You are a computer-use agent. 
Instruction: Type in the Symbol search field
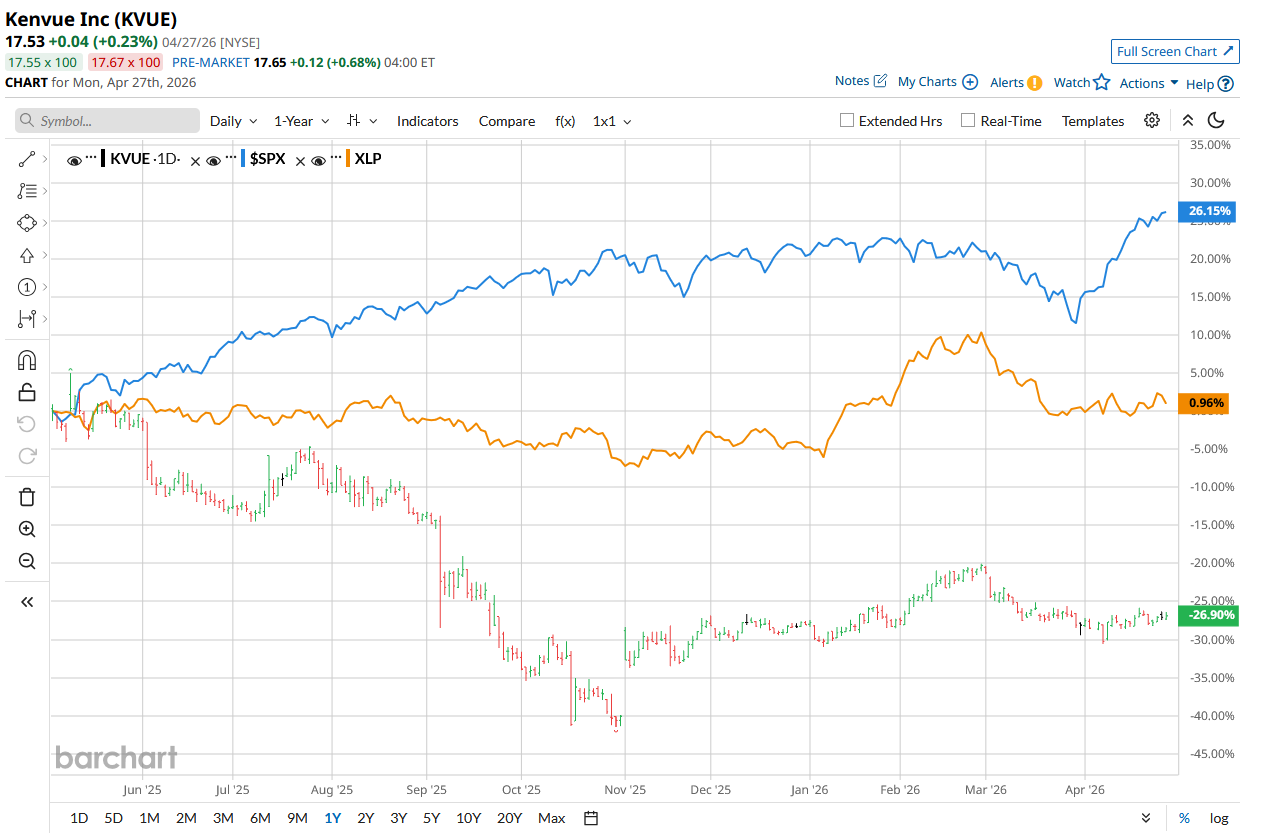click(x=108, y=121)
